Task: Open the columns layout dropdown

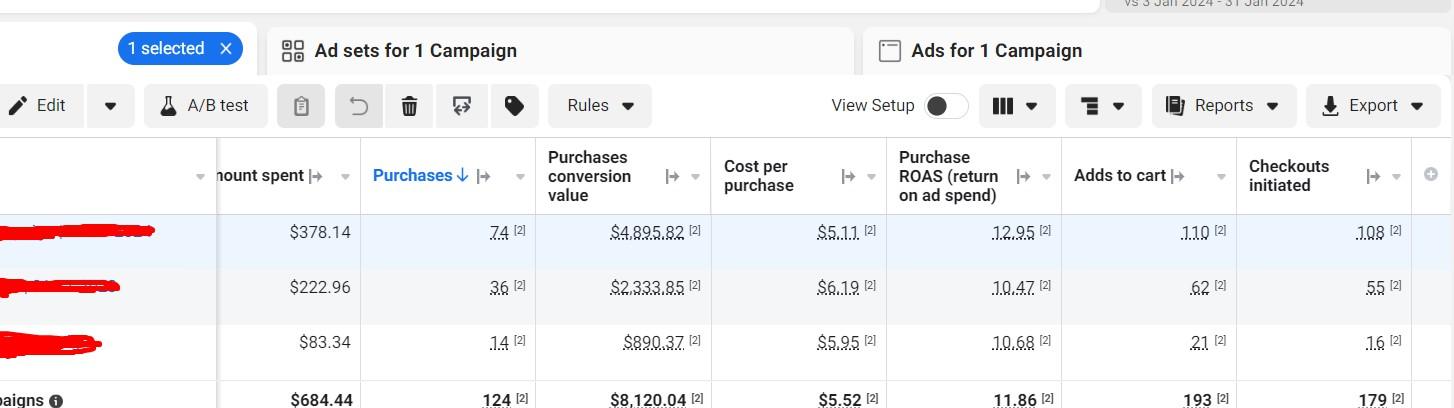Action: pyautogui.click(x=1016, y=106)
